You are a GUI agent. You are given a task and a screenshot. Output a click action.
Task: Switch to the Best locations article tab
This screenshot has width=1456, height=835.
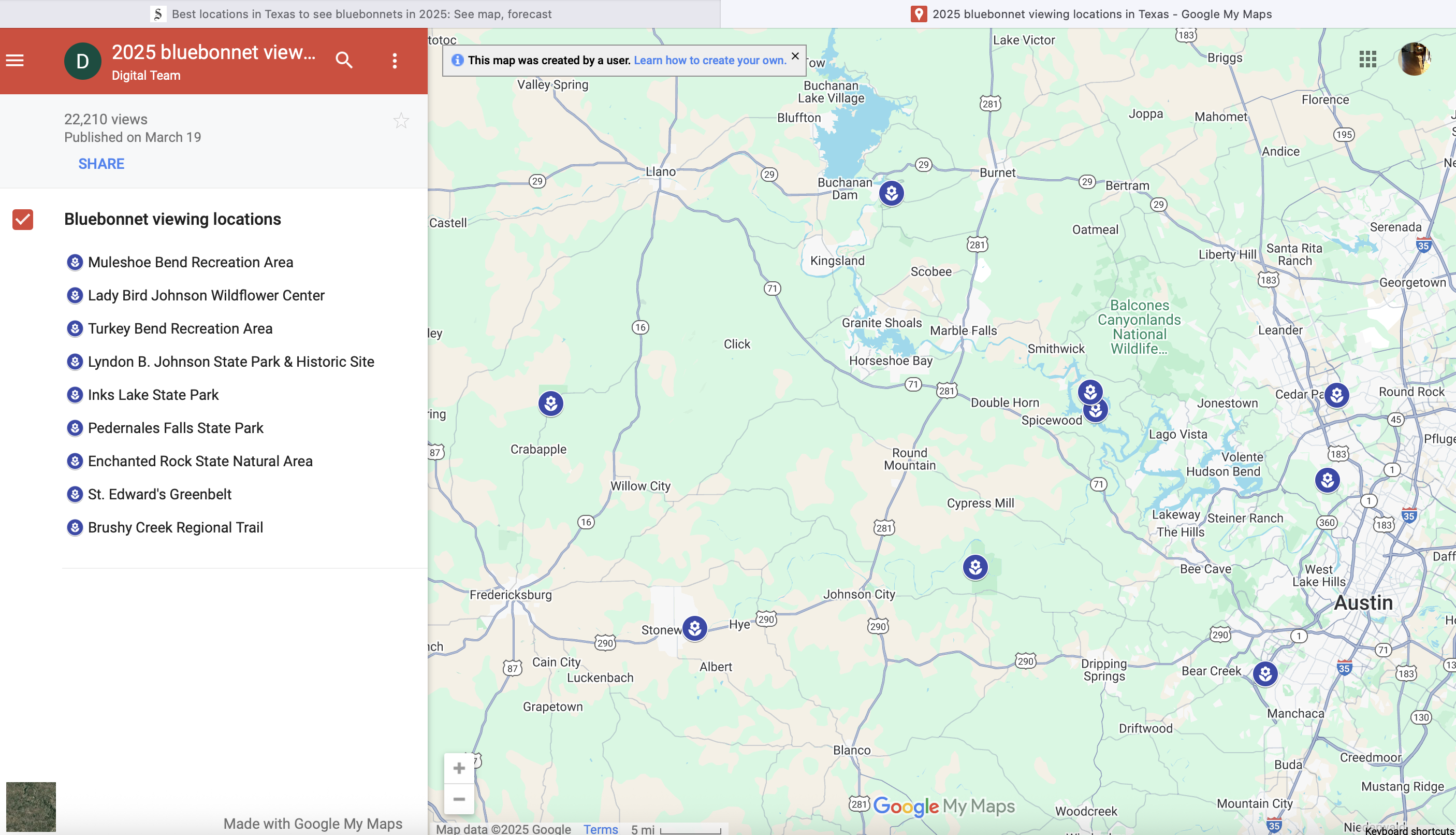(360, 14)
